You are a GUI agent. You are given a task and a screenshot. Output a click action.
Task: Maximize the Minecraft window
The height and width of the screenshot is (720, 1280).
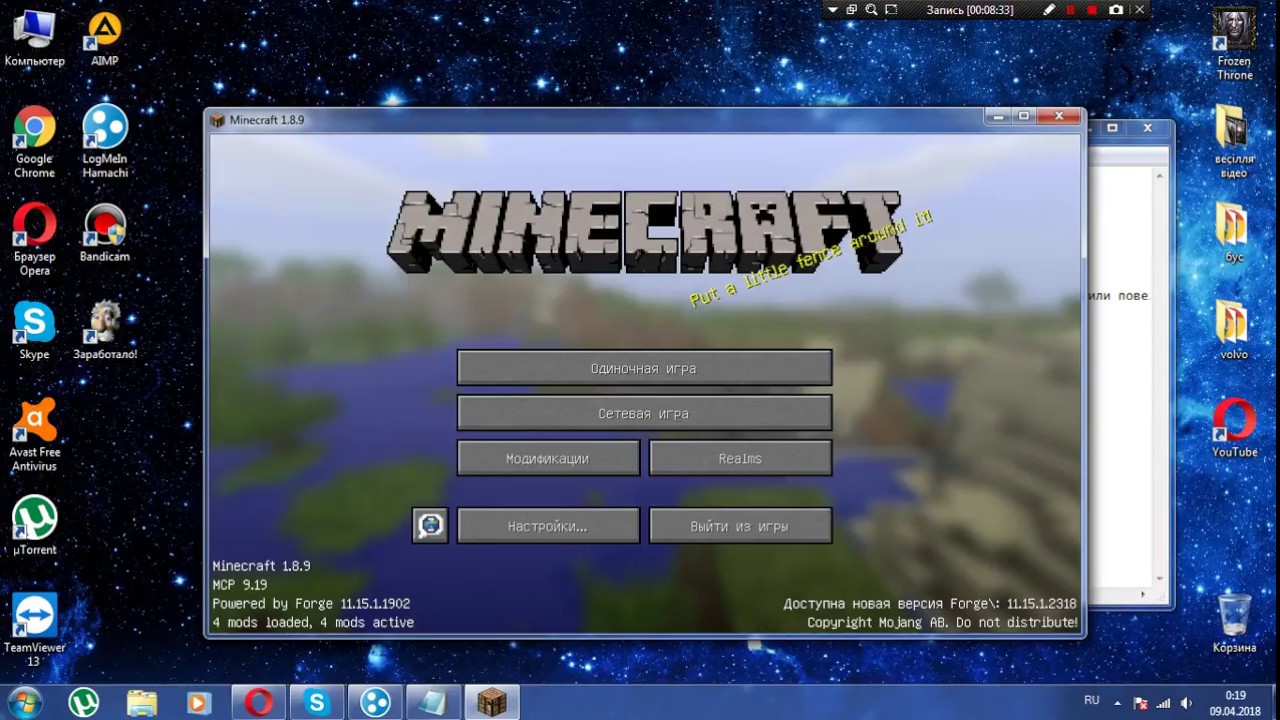coord(1023,117)
